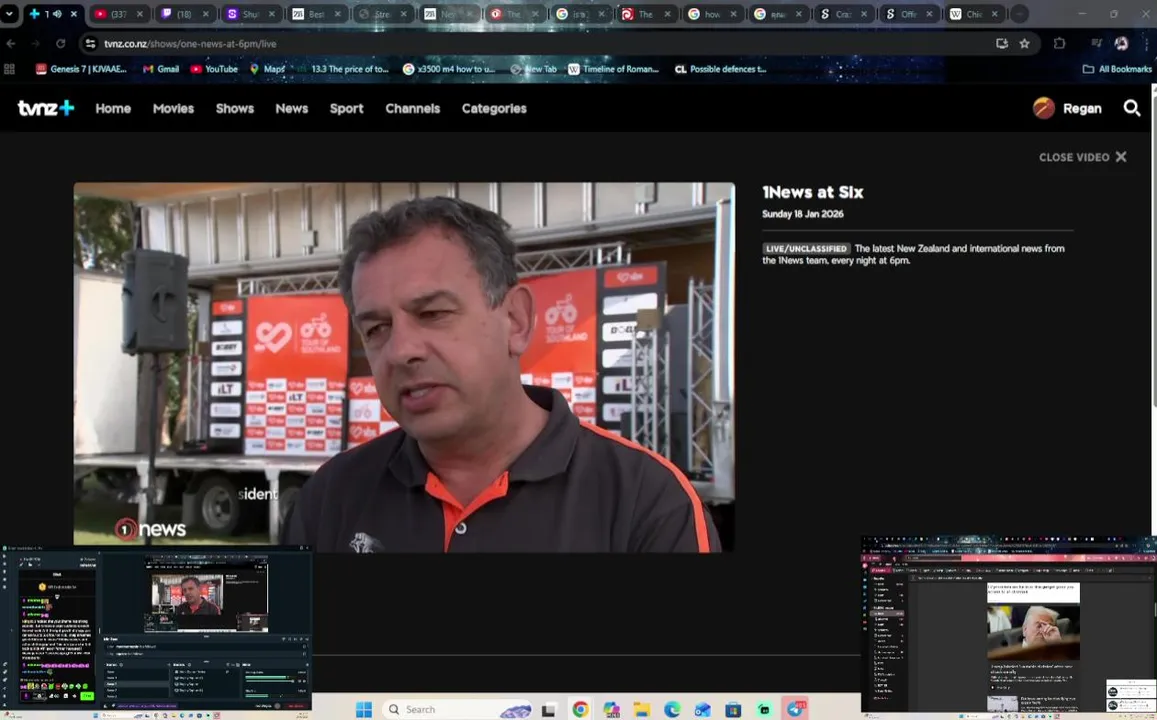Open the 13.3 The price of to... bookmark
Viewport: 1157px width, 720px height.
click(342, 69)
